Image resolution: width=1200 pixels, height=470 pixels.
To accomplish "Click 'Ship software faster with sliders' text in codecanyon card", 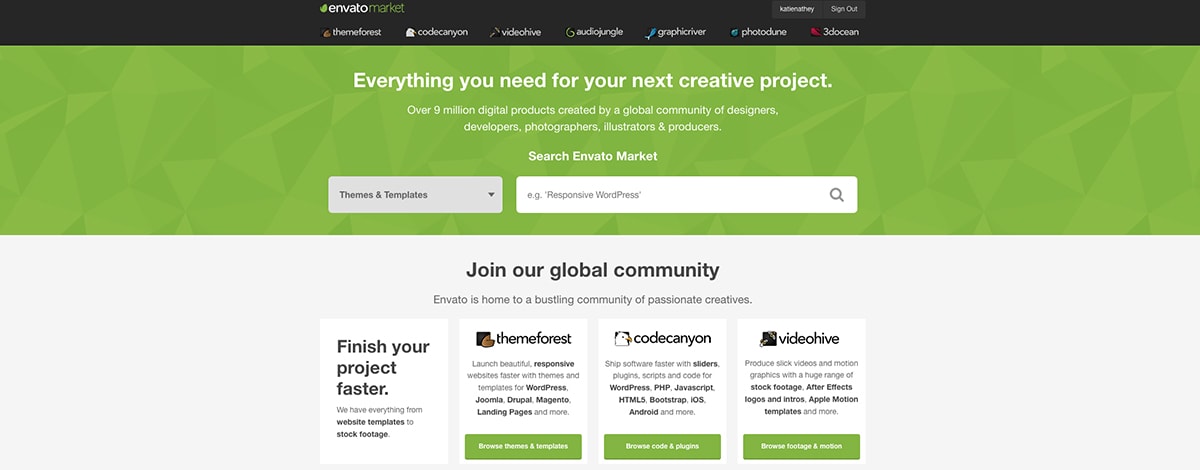I will (662, 363).
